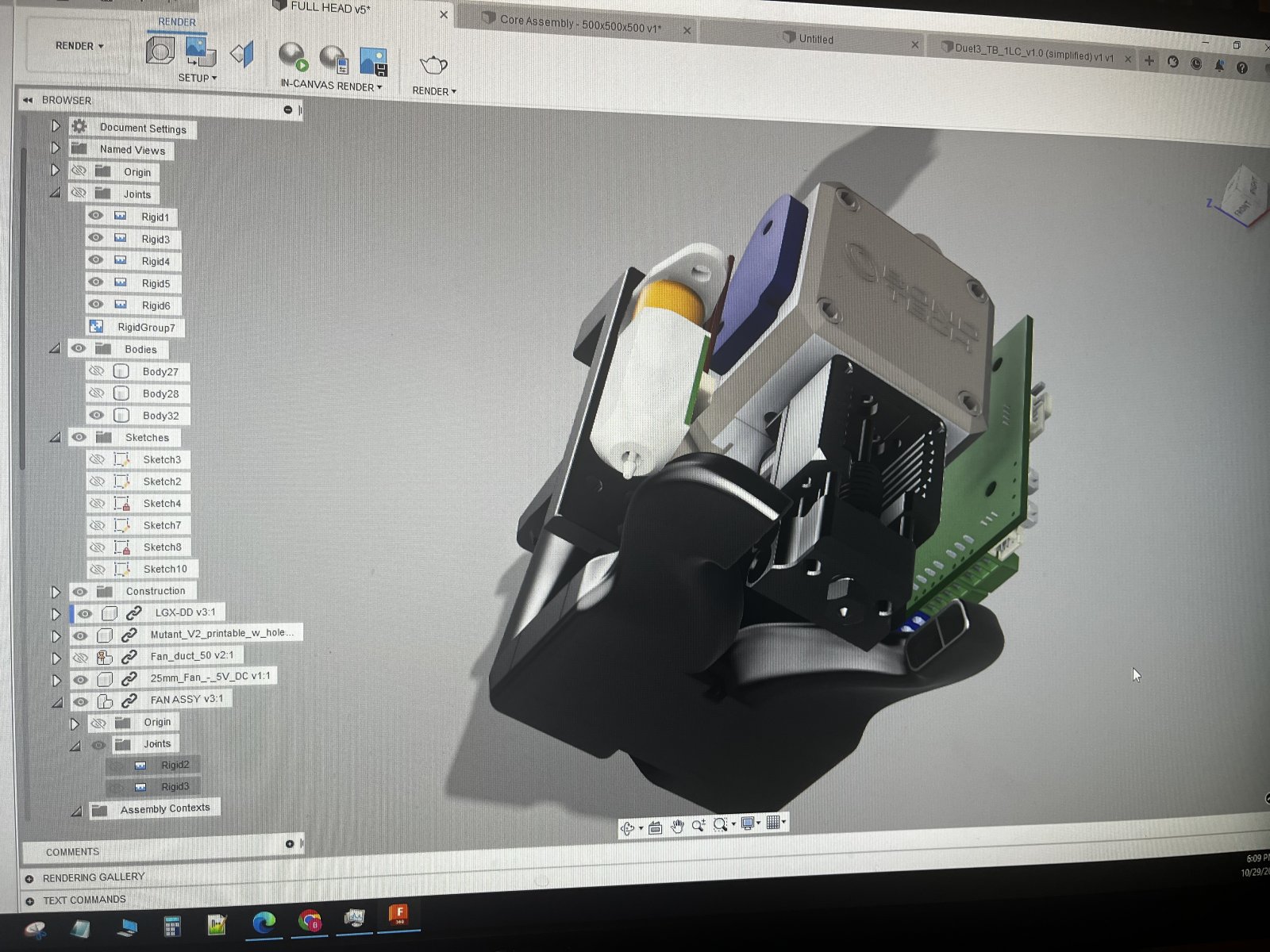Show the hidden Body27
Viewport: 1270px width, 952px height.
(x=96, y=370)
